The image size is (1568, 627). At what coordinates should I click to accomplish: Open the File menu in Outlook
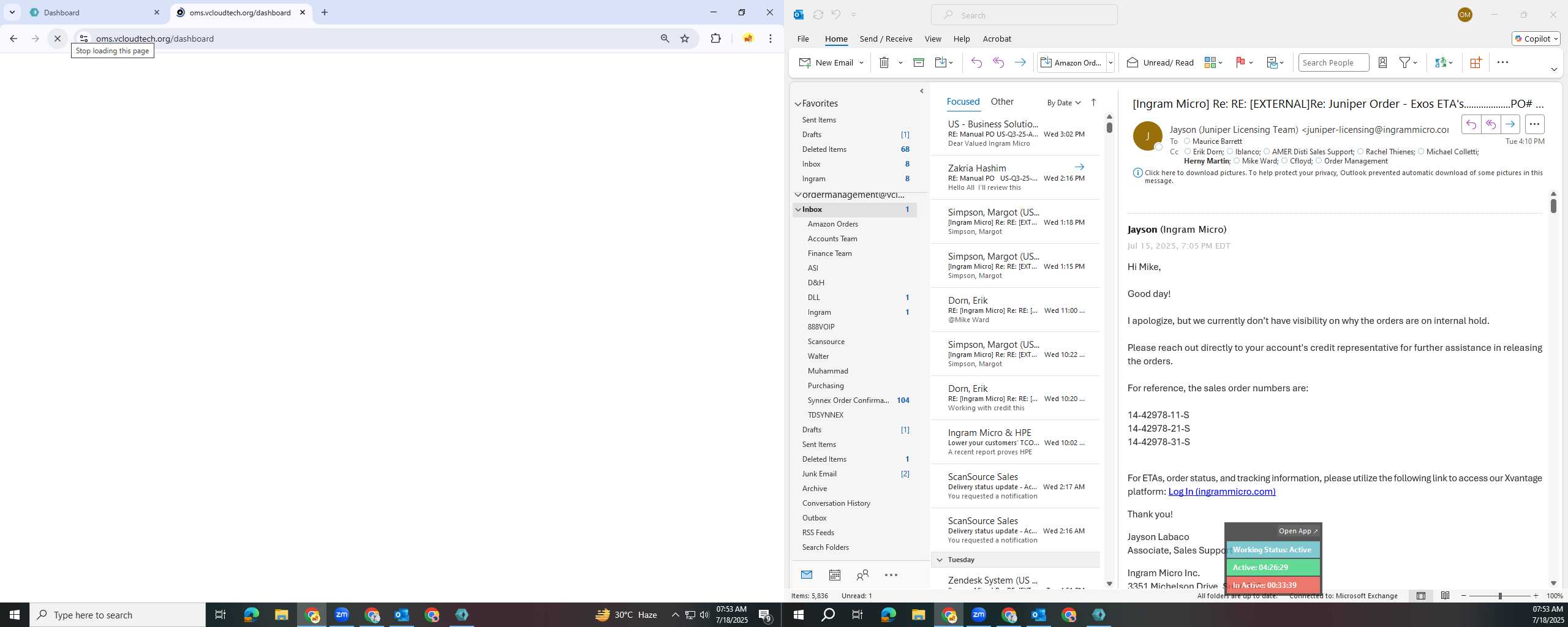click(802, 39)
